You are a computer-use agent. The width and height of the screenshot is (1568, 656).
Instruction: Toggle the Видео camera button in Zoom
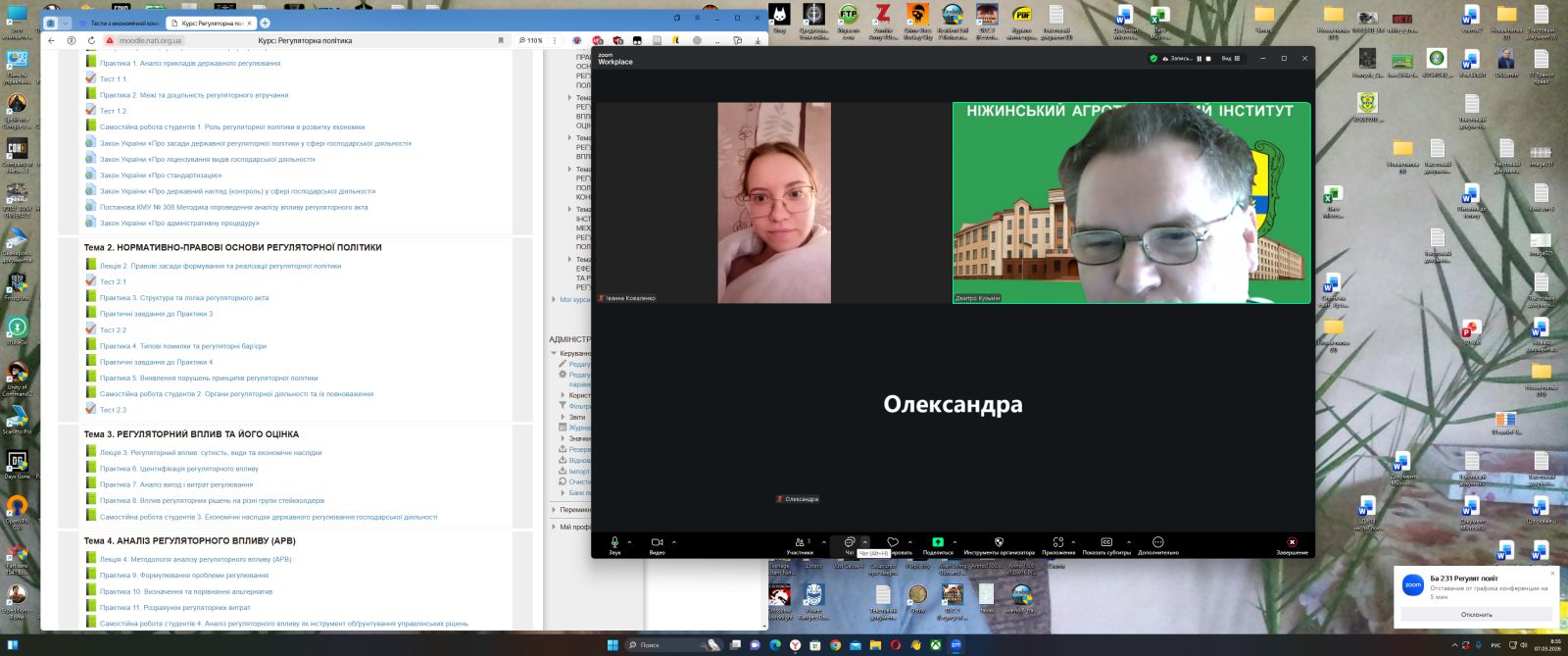point(657,542)
